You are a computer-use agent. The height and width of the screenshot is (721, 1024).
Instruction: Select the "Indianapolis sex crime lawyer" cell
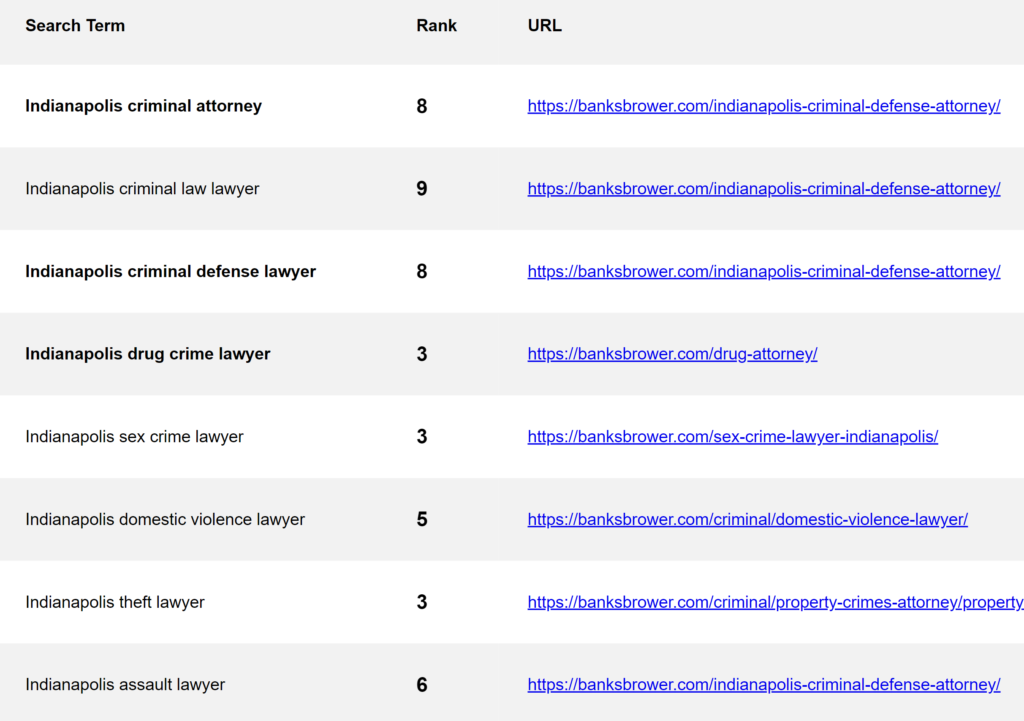pos(135,436)
